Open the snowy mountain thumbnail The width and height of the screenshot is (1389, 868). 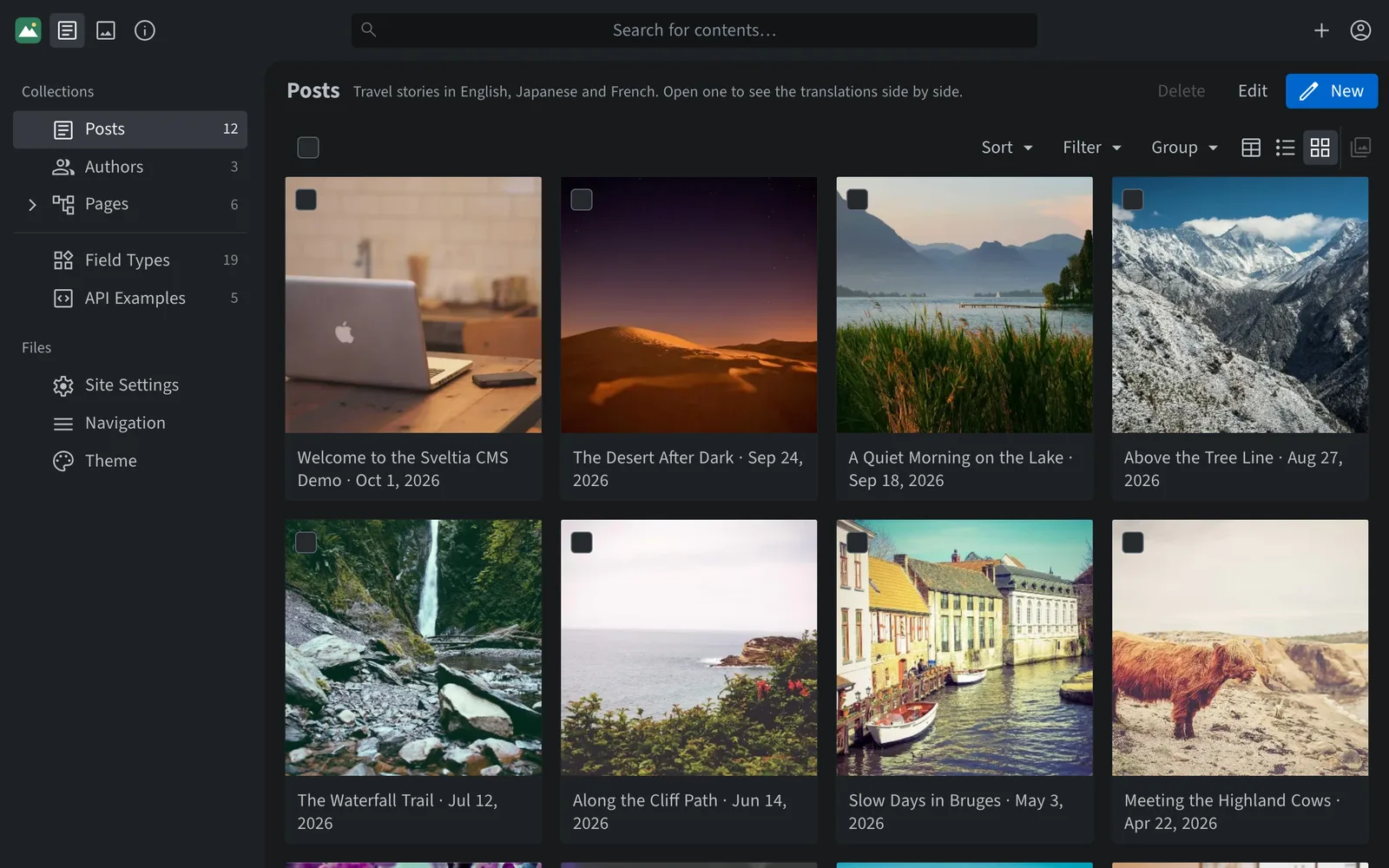point(1241,305)
